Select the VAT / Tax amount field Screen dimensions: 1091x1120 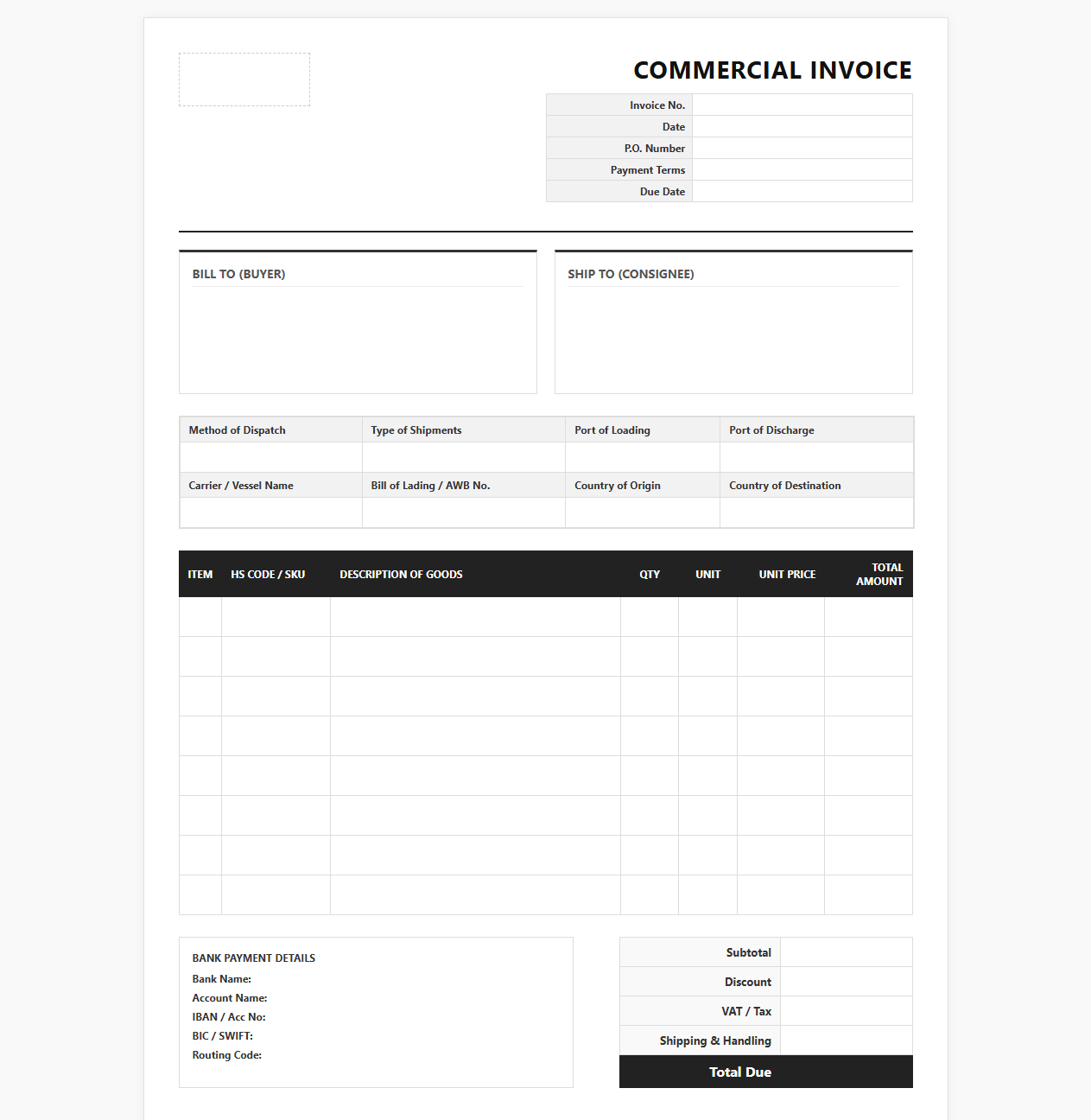click(x=847, y=1011)
